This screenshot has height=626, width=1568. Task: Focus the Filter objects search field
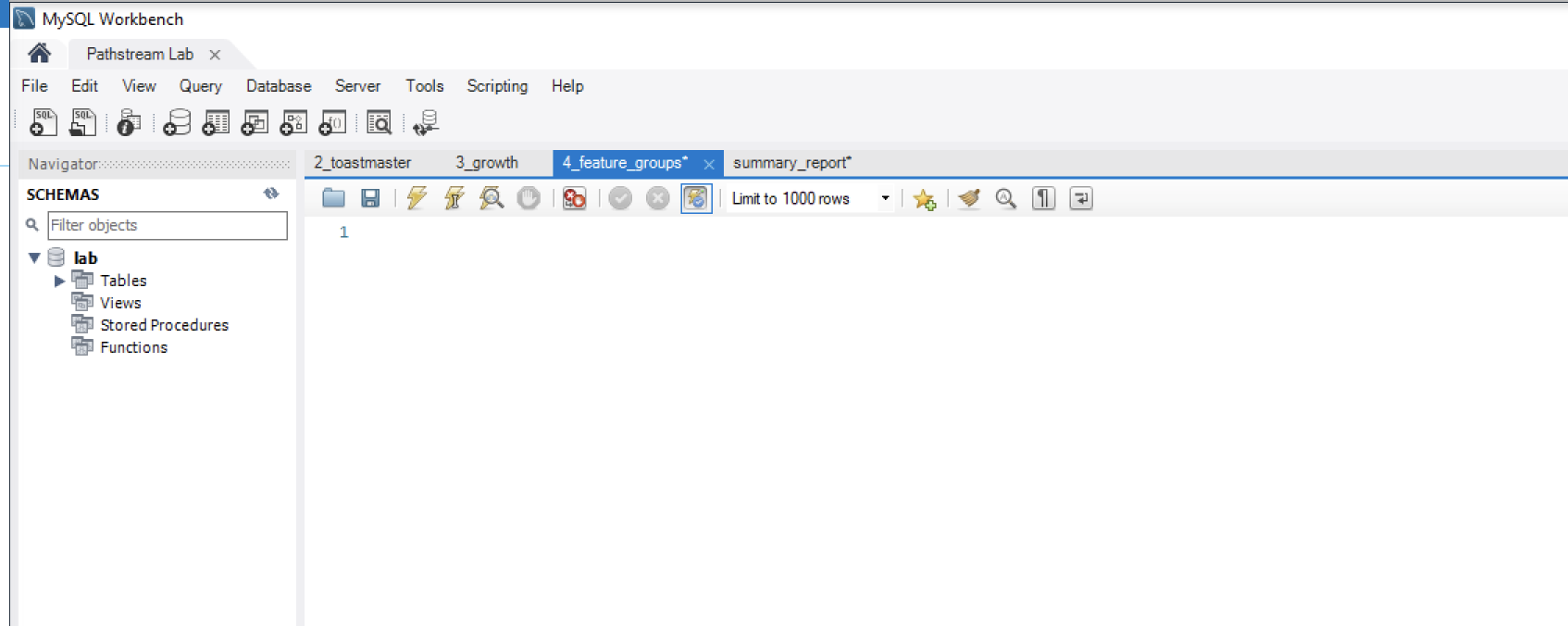[x=168, y=225]
